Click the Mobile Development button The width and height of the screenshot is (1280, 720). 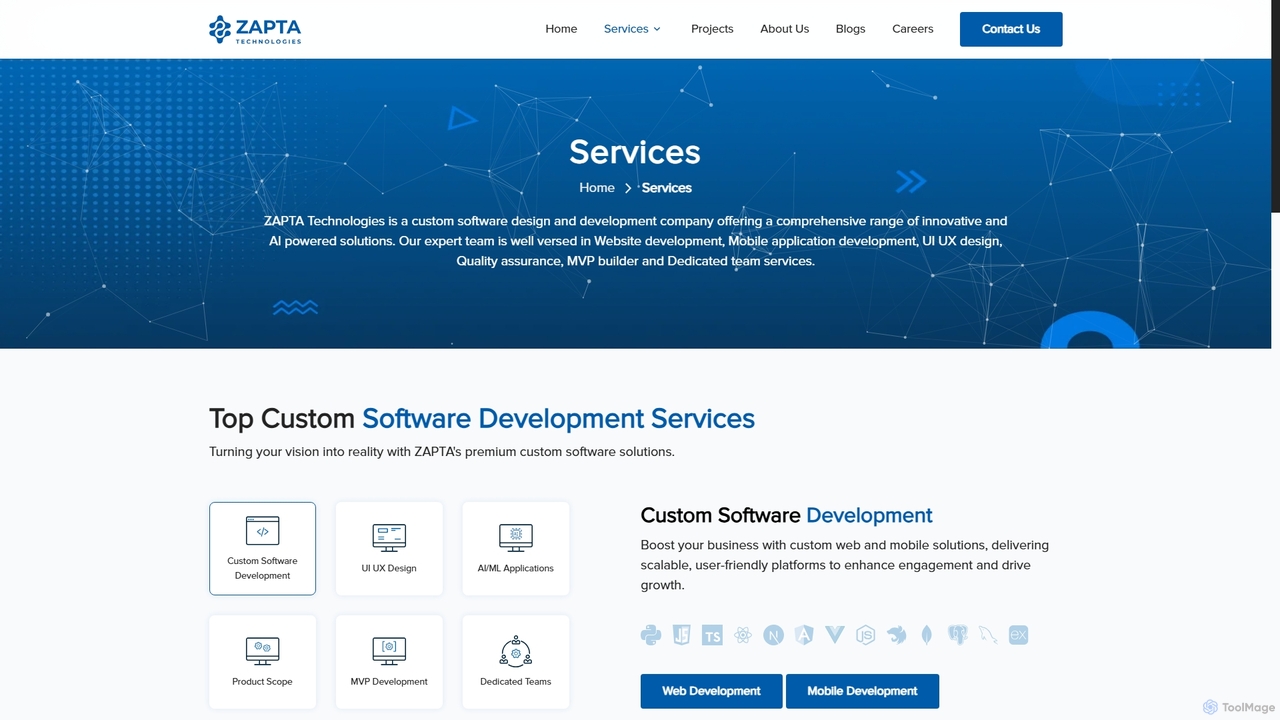[x=862, y=691]
